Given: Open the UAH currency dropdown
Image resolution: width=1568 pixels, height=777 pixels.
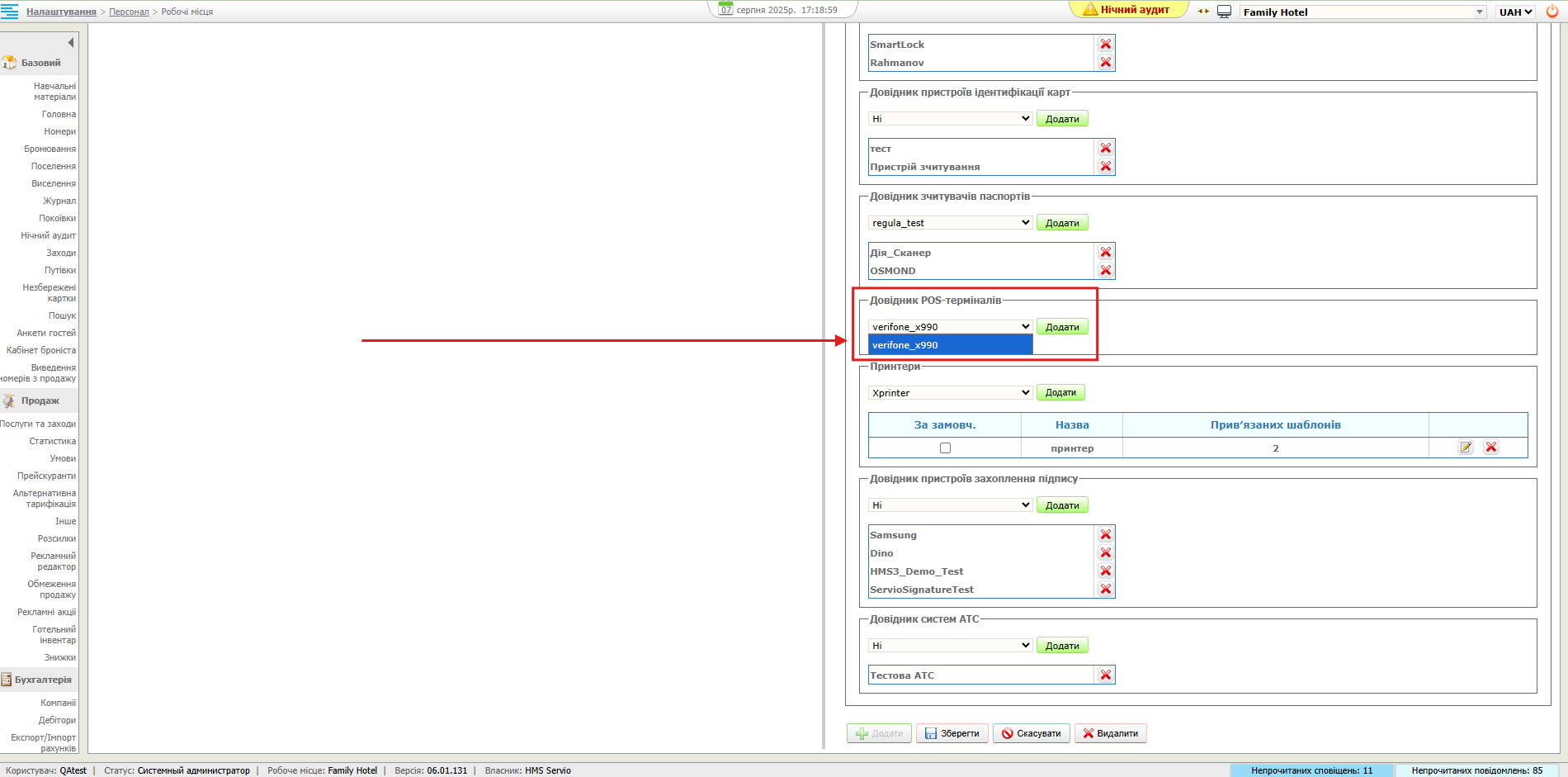Looking at the screenshot, I should click(x=1515, y=12).
